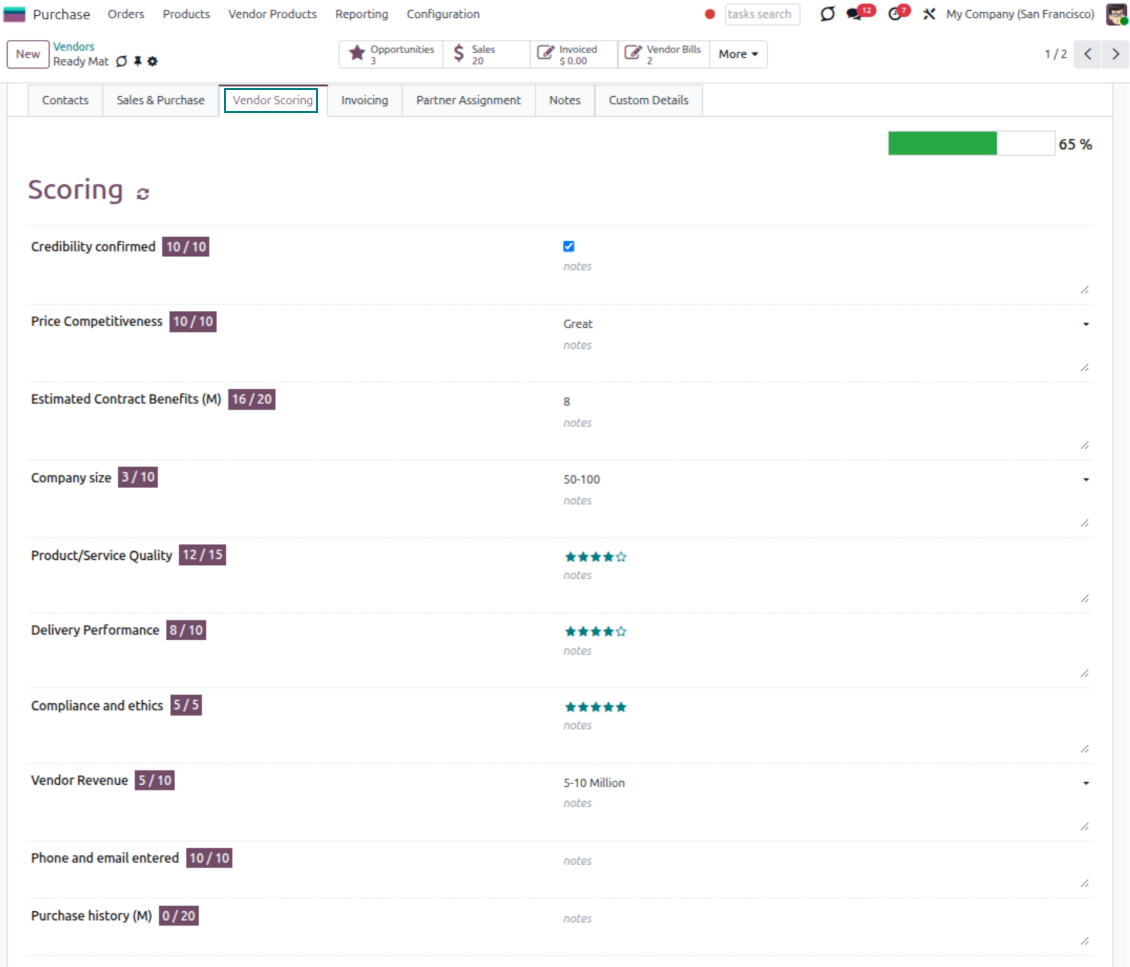Go to the next vendor record arrow
The height and width of the screenshot is (967, 1130).
pos(1115,54)
